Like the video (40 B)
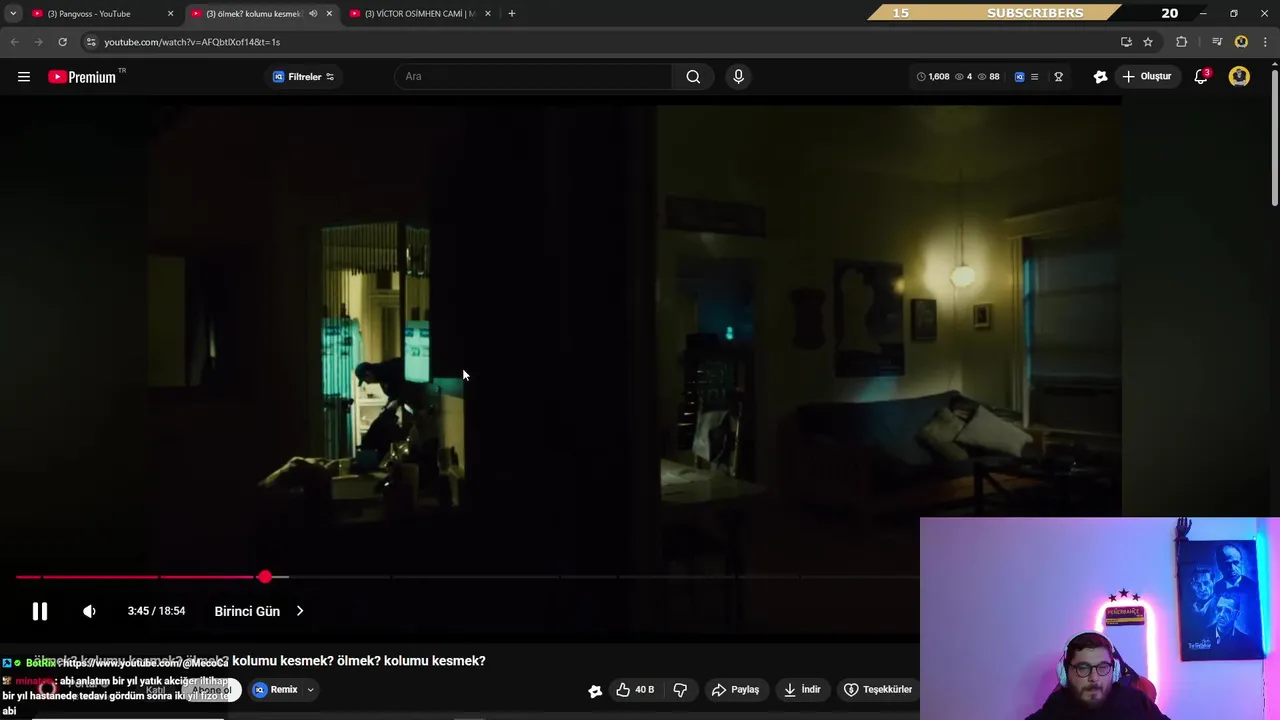The height and width of the screenshot is (720, 1280). [635, 690]
